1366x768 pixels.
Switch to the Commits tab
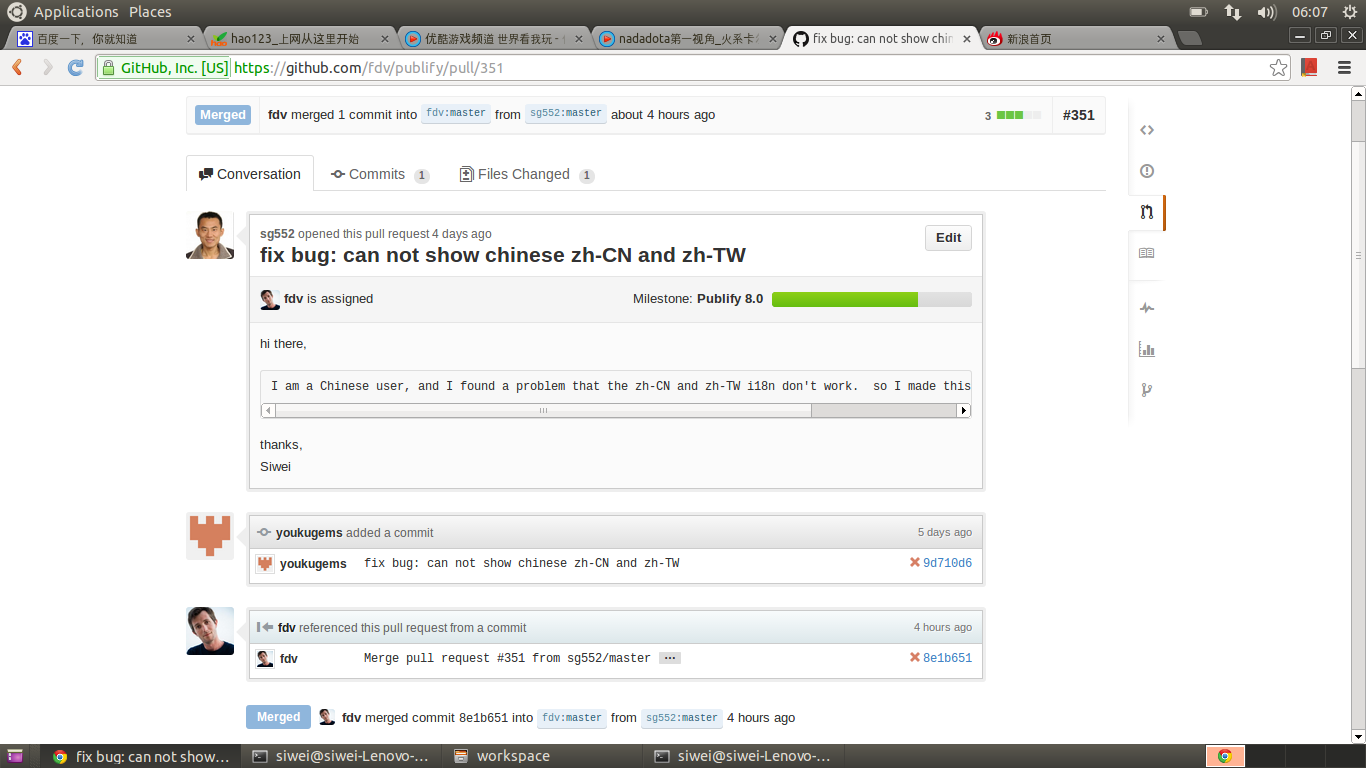click(378, 173)
